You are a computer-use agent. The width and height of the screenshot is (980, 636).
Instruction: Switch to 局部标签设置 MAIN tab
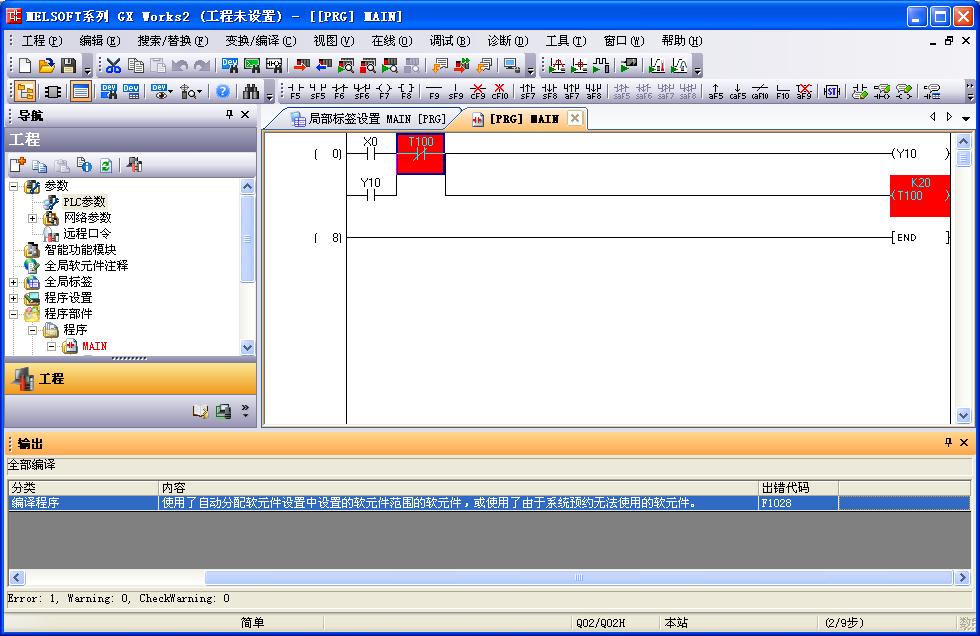(368, 119)
